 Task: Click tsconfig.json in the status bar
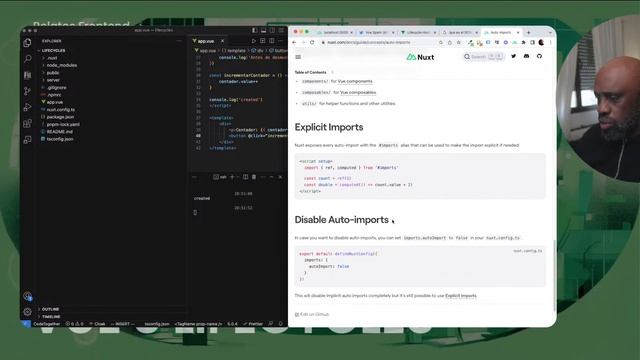tap(157, 324)
